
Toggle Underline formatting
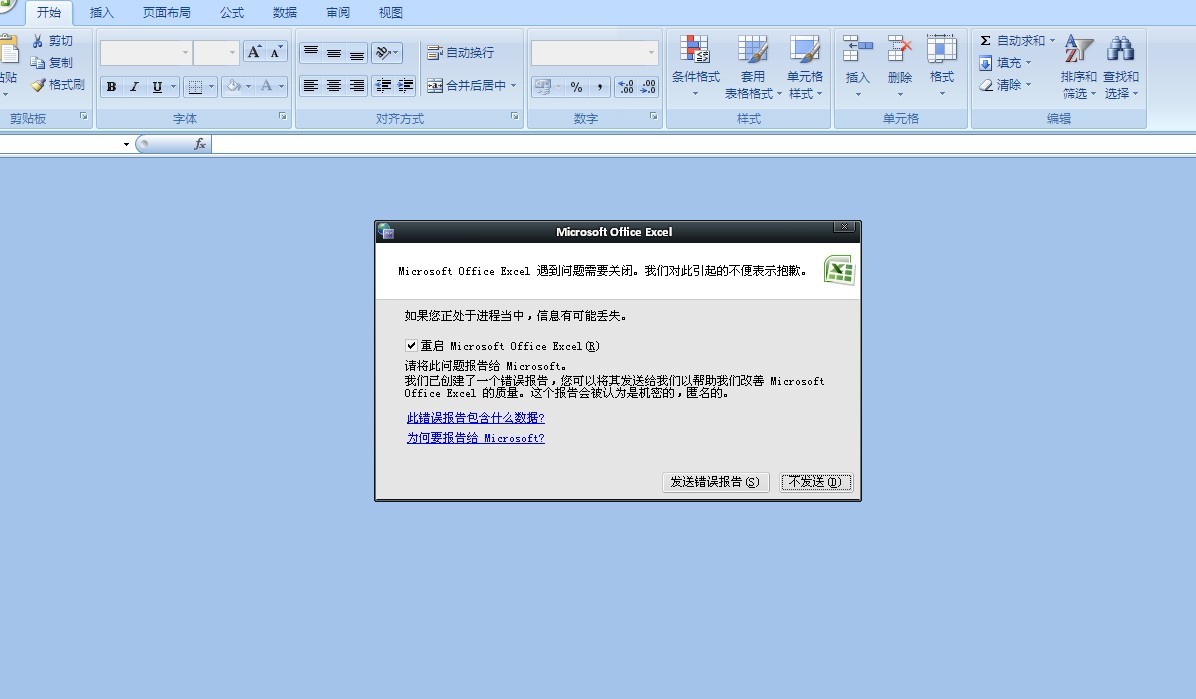pyautogui.click(x=156, y=86)
